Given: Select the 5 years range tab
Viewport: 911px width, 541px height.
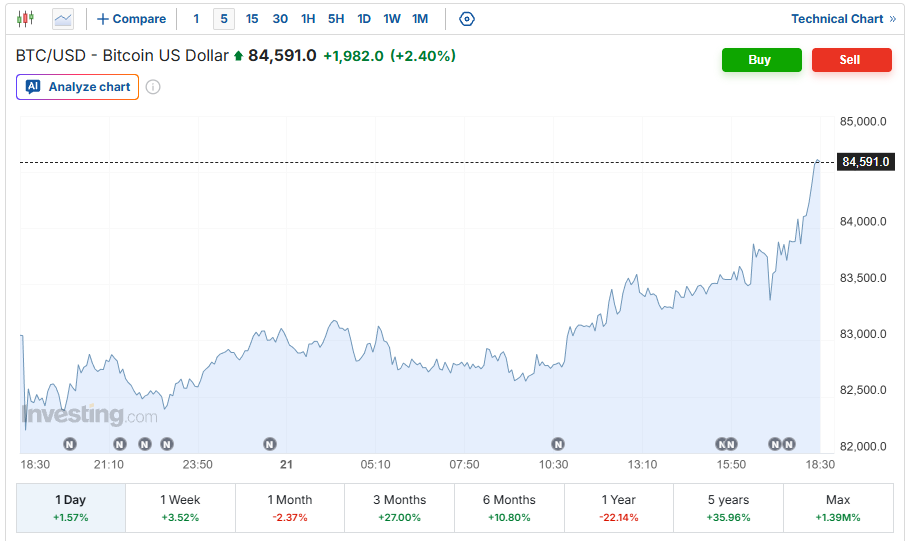Looking at the screenshot, I should point(729,508).
